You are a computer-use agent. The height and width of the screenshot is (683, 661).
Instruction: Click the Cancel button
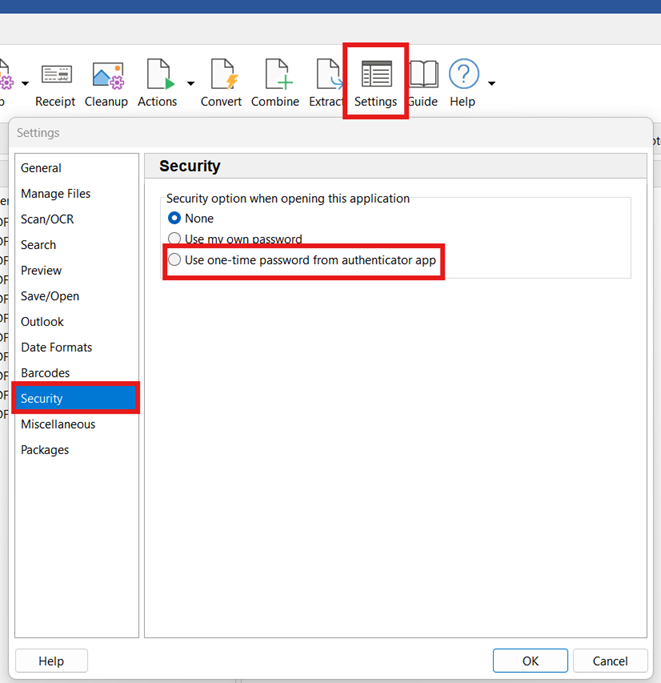tap(610, 661)
